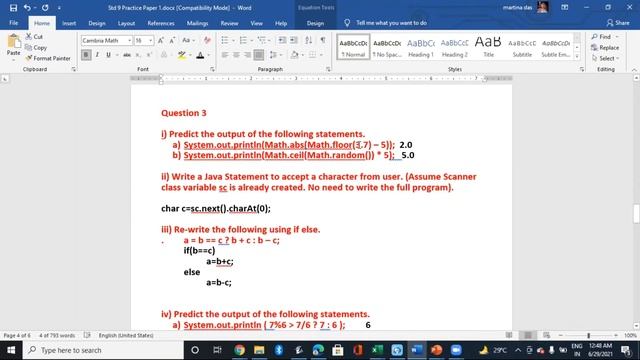
Task: Switch to Web Layout view in status bar
Action: pos(547,335)
